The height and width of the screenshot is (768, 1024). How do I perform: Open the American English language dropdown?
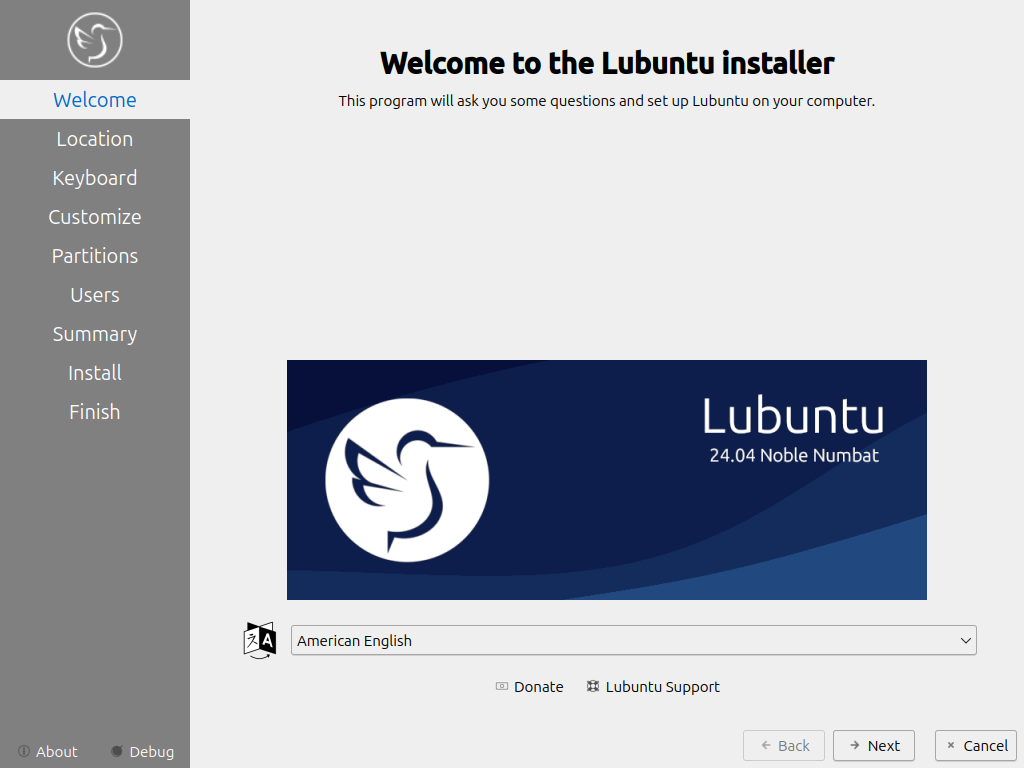point(620,641)
